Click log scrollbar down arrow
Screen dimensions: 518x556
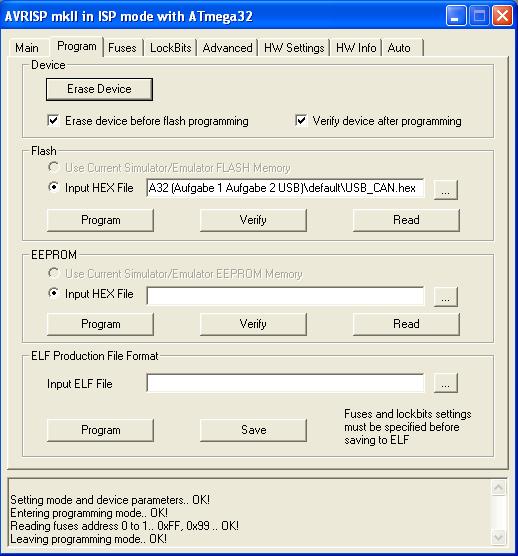(498, 537)
